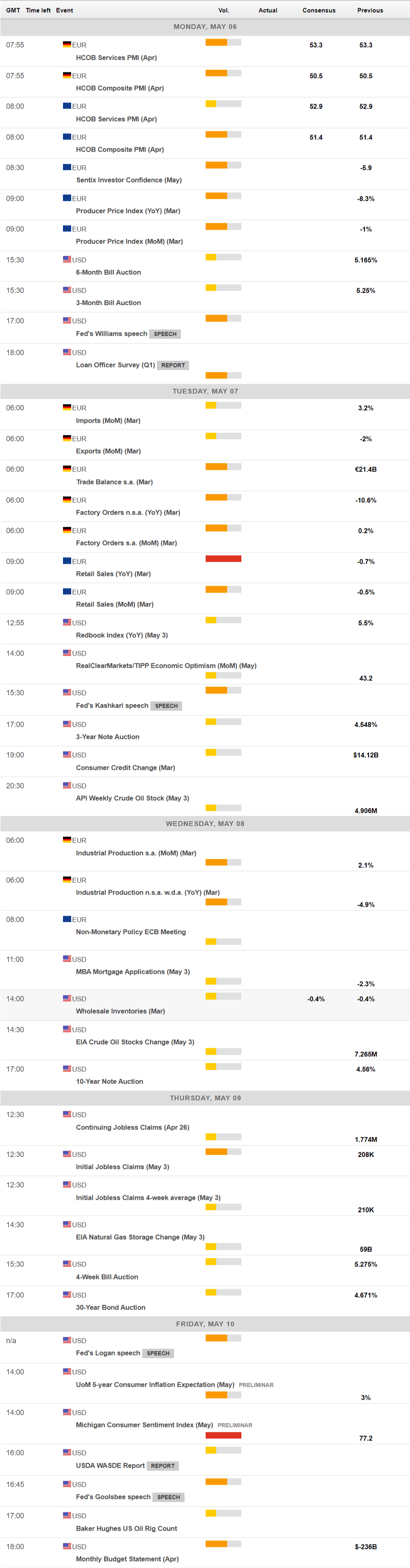Click the red volatility bar for Michigan Consumer Sentiment

pyautogui.click(x=223, y=1436)
